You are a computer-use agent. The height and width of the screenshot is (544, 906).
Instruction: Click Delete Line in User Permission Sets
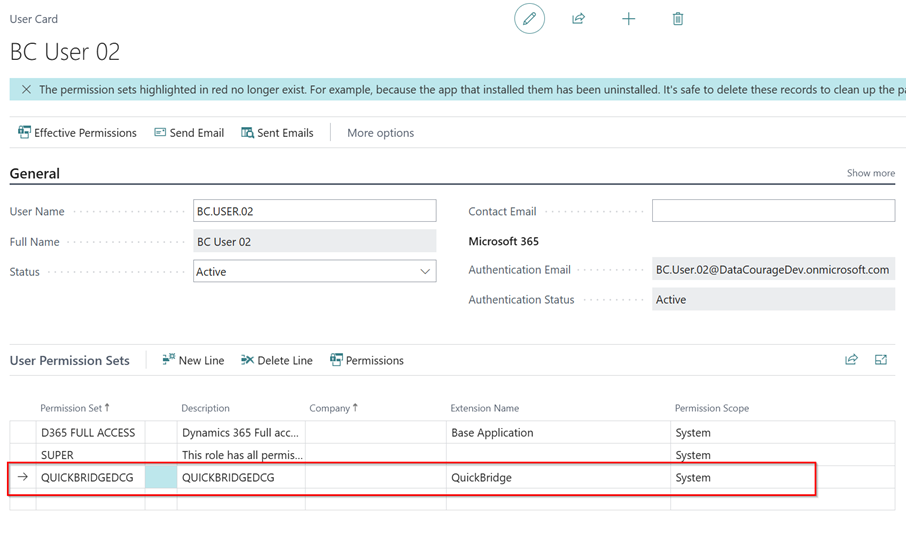(x=277, y=360)
